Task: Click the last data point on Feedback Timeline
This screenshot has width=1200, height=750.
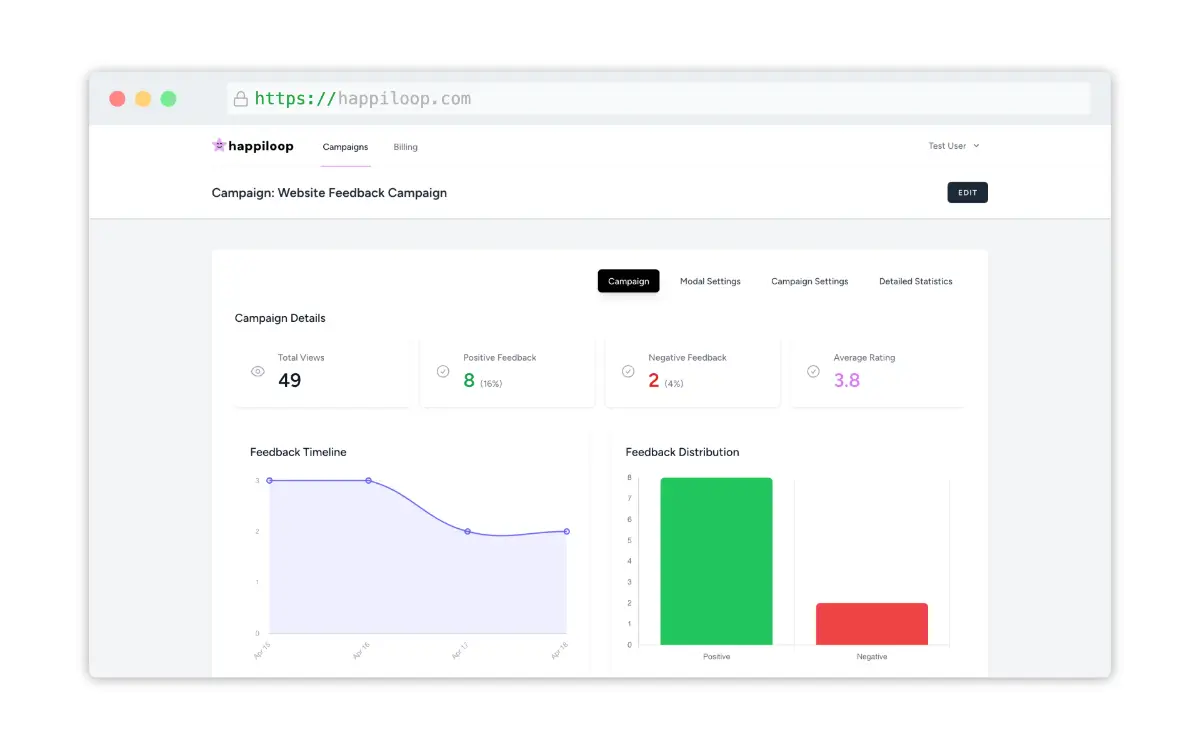Action: (567, 531)
